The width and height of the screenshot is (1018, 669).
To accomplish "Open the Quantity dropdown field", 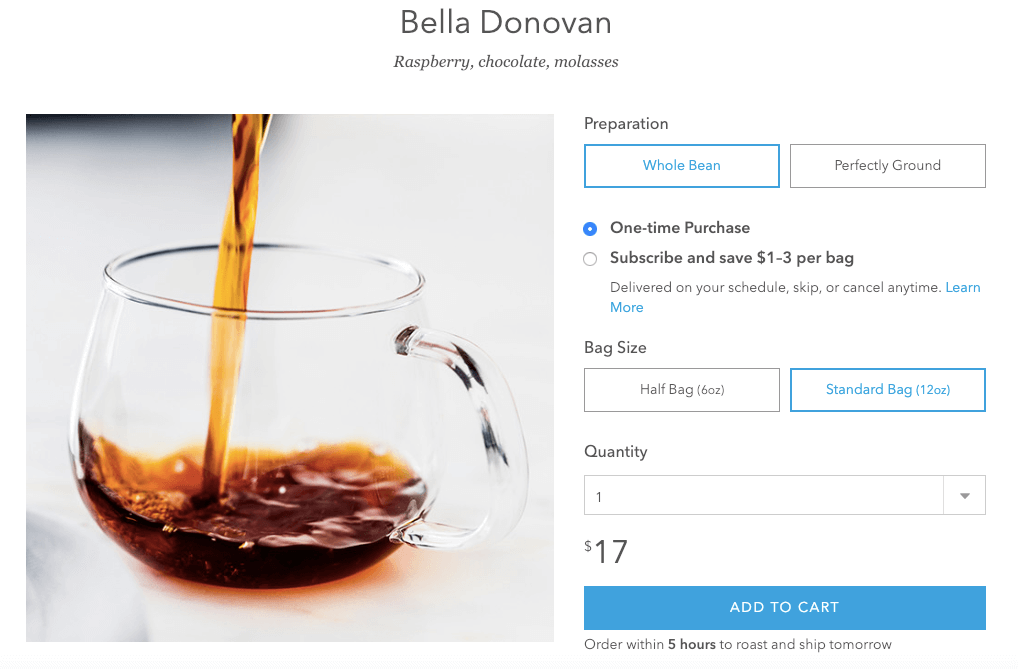I will point(784,495).
